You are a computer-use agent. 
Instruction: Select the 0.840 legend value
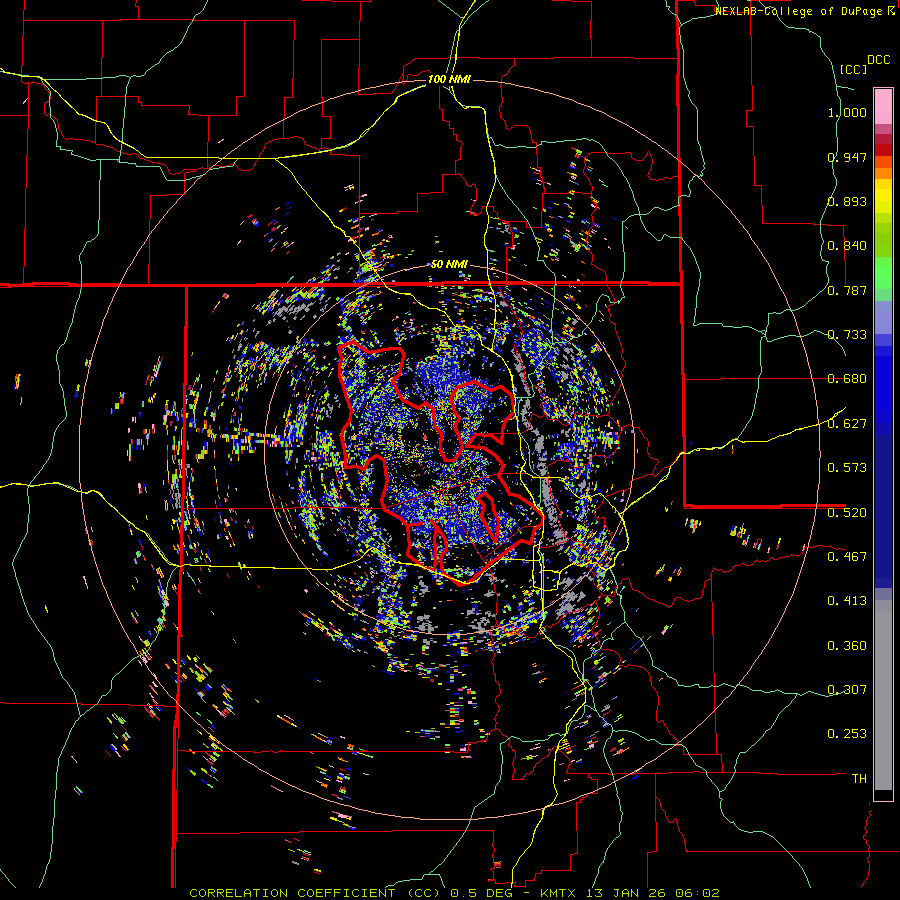pos(847,246)
